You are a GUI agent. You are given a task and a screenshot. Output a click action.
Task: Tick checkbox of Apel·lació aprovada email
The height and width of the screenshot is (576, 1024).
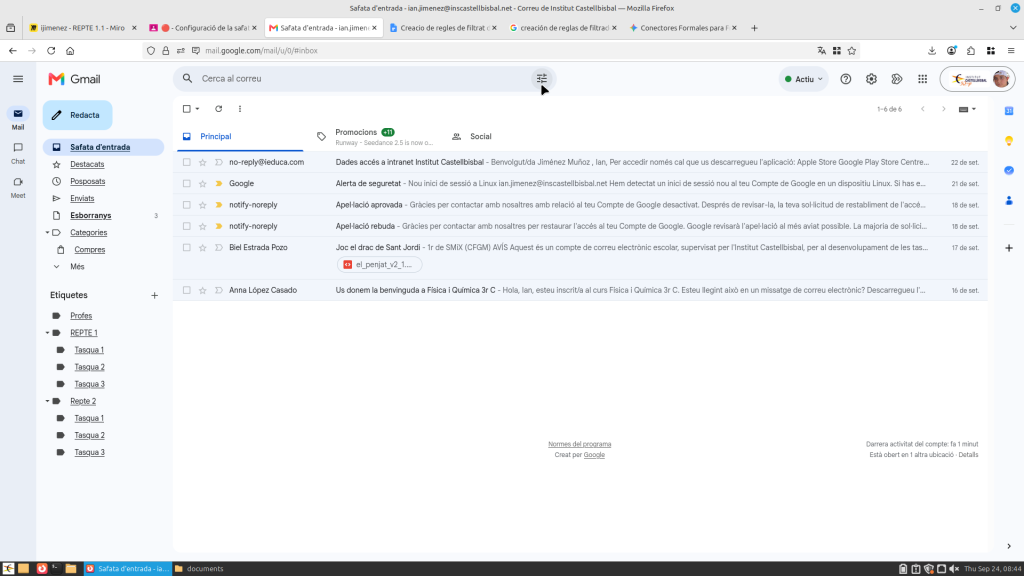coord(187,205)
